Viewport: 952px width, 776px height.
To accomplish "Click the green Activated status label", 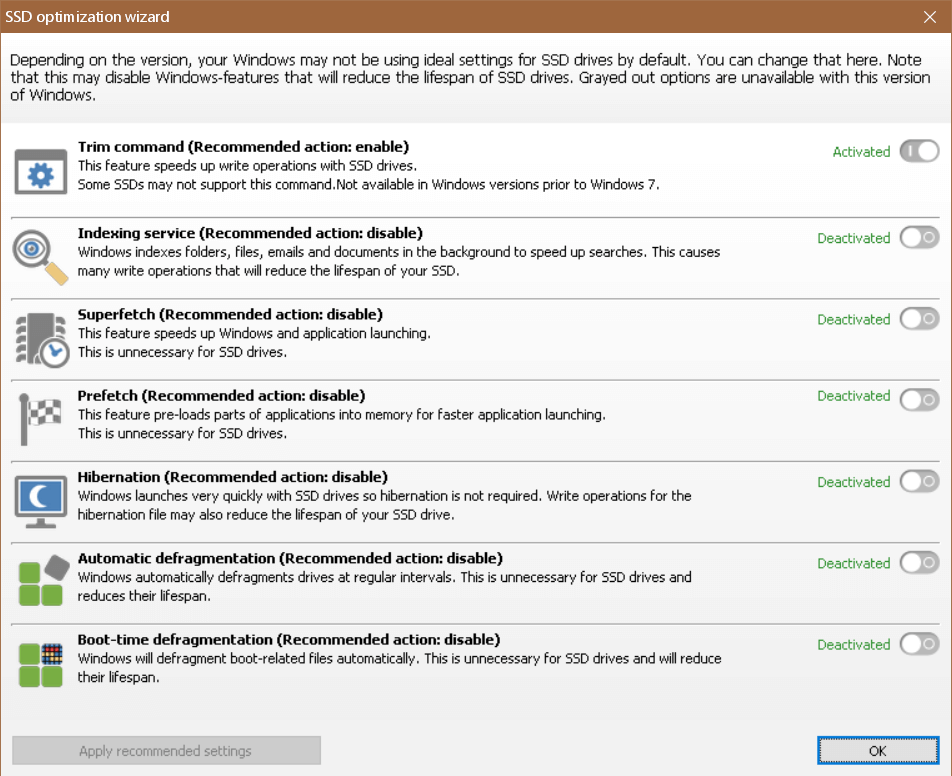I will tap(861, 152).
